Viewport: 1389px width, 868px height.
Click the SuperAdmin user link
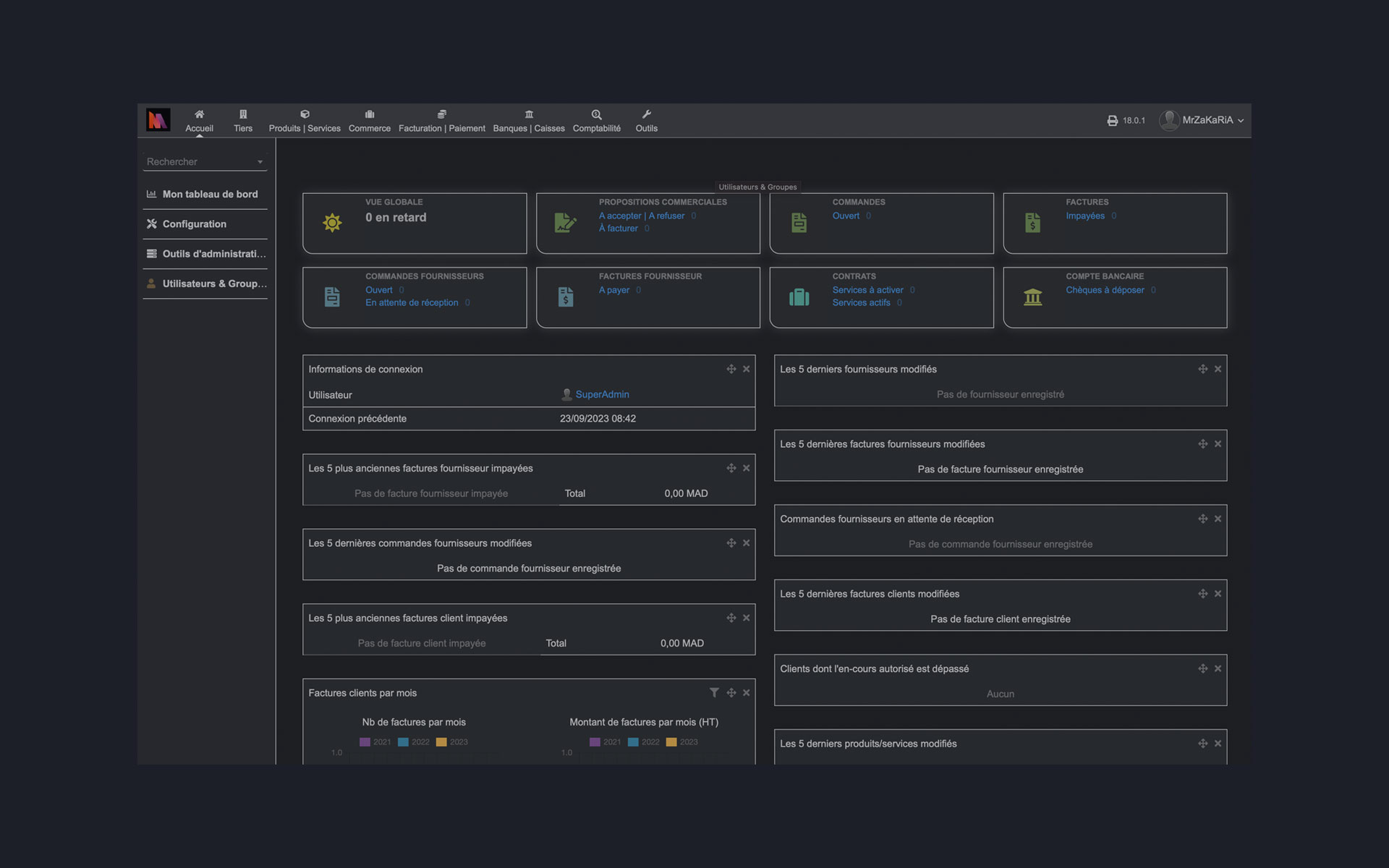[x=602, y=394]
